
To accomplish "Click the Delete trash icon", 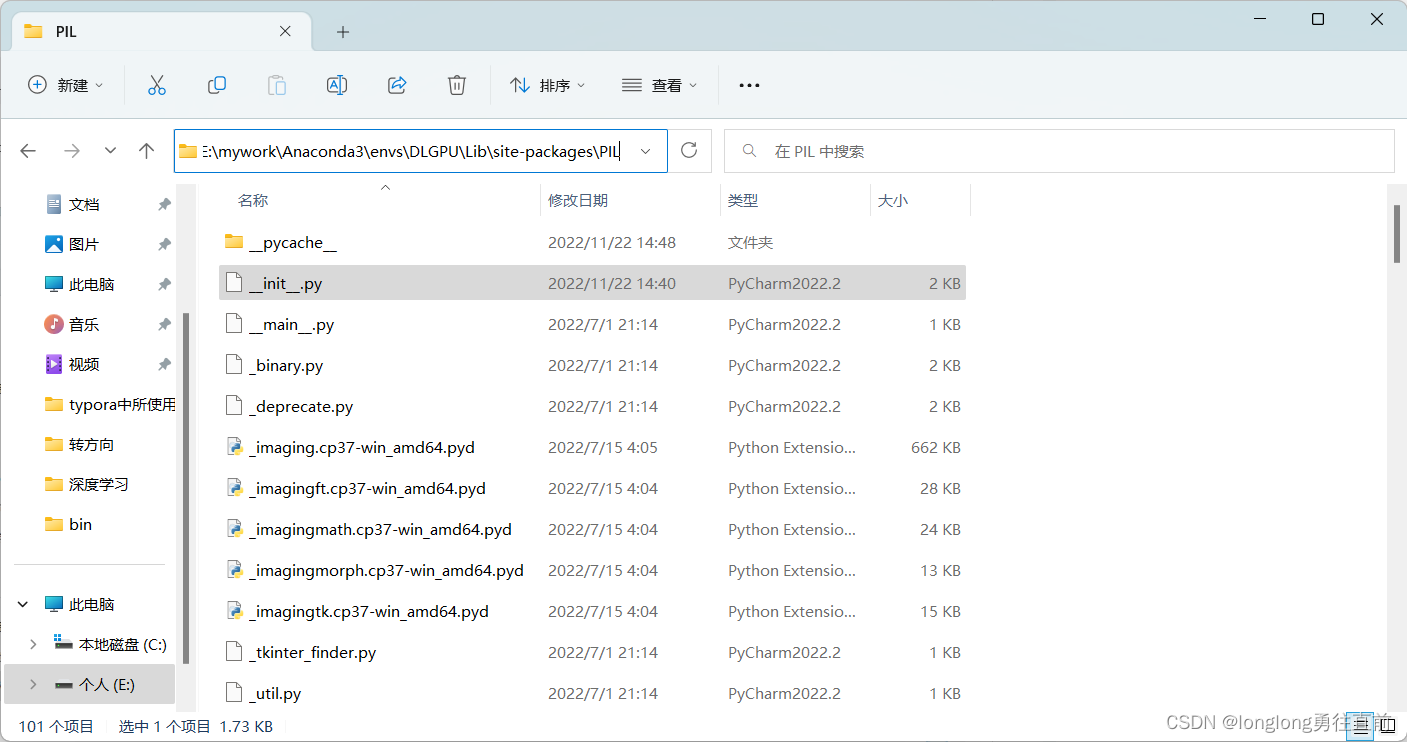I will (457, 85).
